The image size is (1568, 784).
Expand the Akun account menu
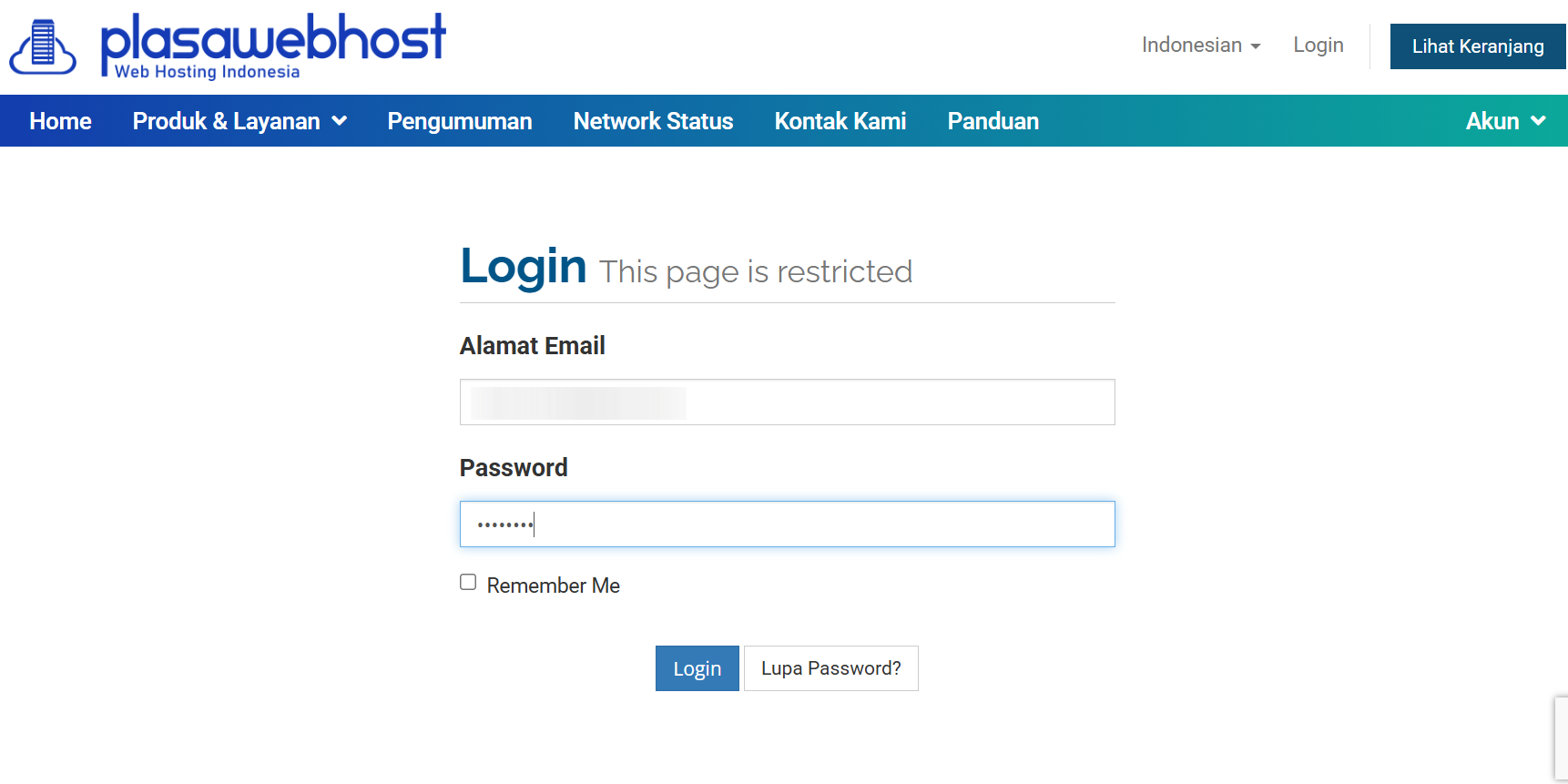[x=1506, y=121]
